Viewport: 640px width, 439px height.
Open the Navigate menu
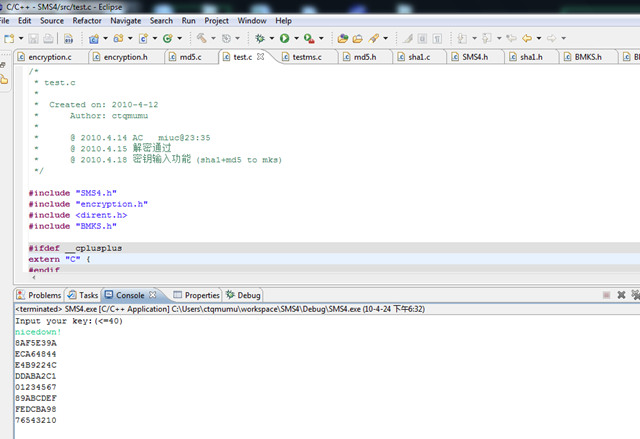[x=126, y=21]
